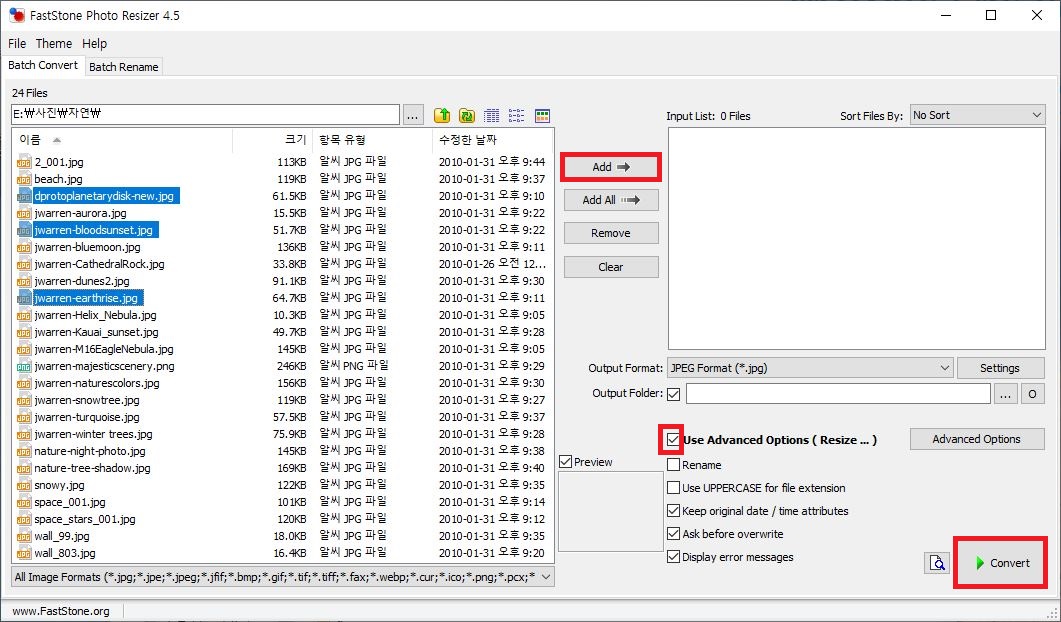Viewport: 1061px width, 622px height.
Task: Select jwarren-turquoise.jpg in file list
Action: click(x=87, y=417)
